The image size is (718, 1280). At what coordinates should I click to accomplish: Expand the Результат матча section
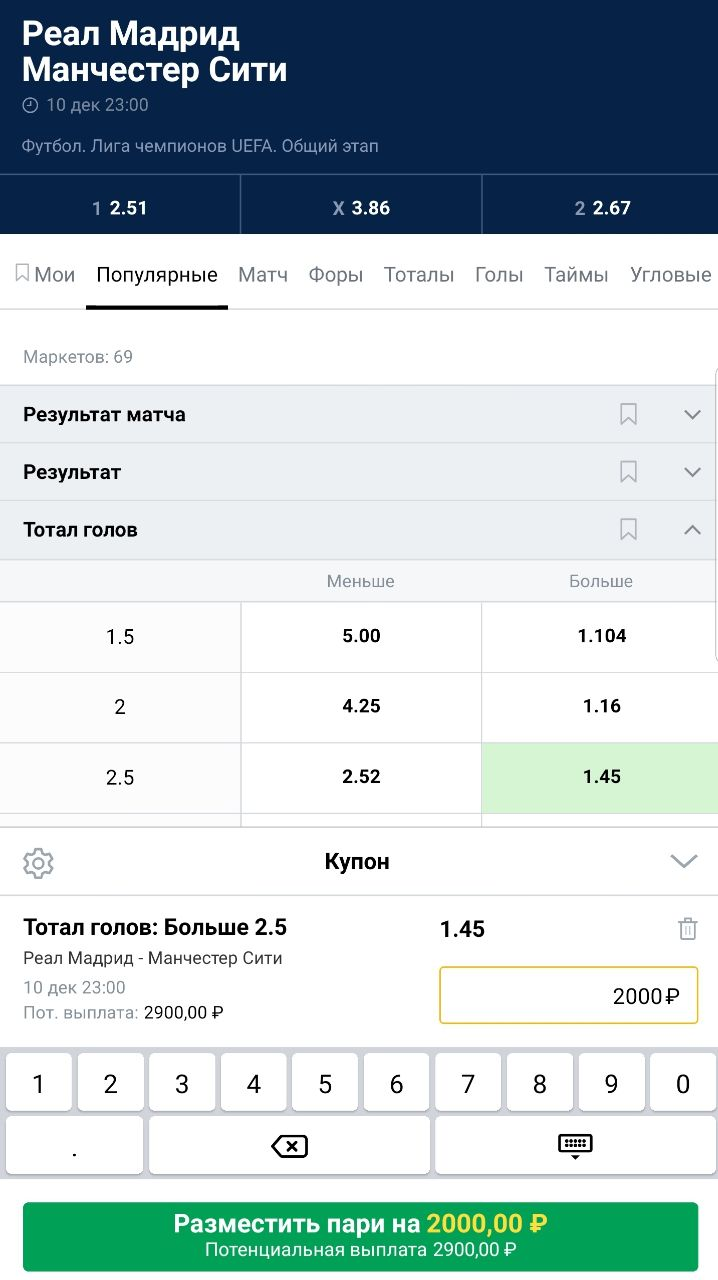pos(692,414)
